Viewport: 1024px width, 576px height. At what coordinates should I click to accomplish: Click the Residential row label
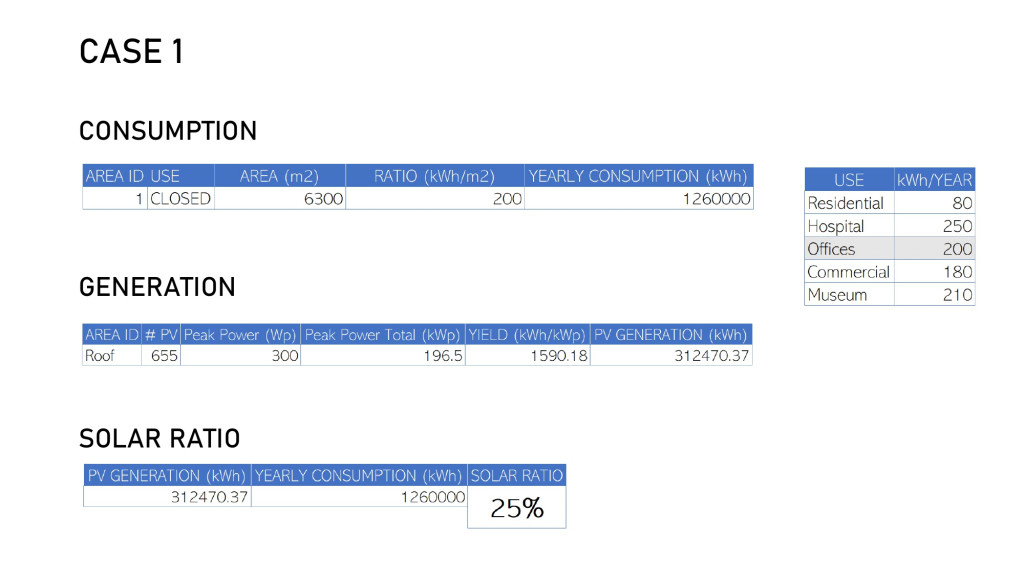click(846, 203)
